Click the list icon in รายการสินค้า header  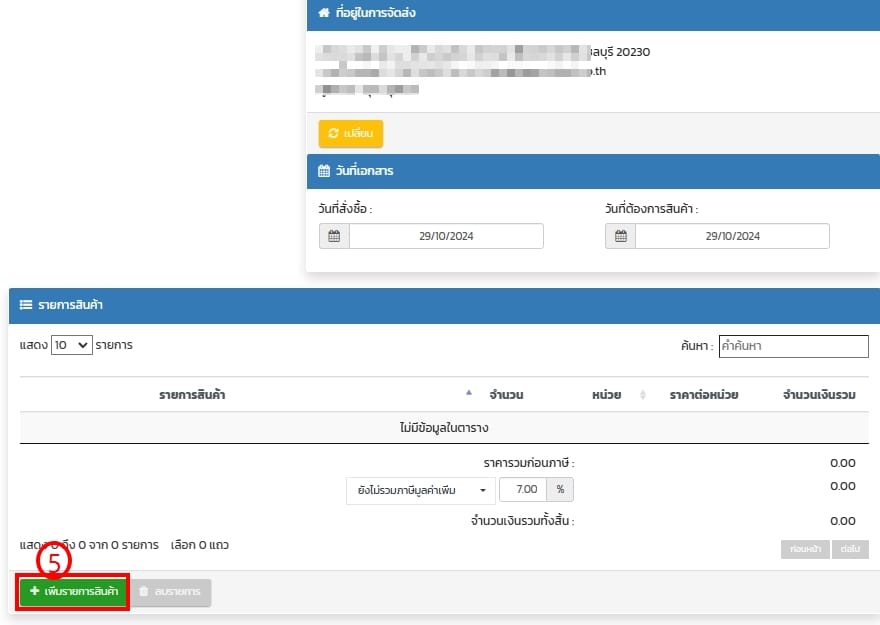click(x=26, y=305)
